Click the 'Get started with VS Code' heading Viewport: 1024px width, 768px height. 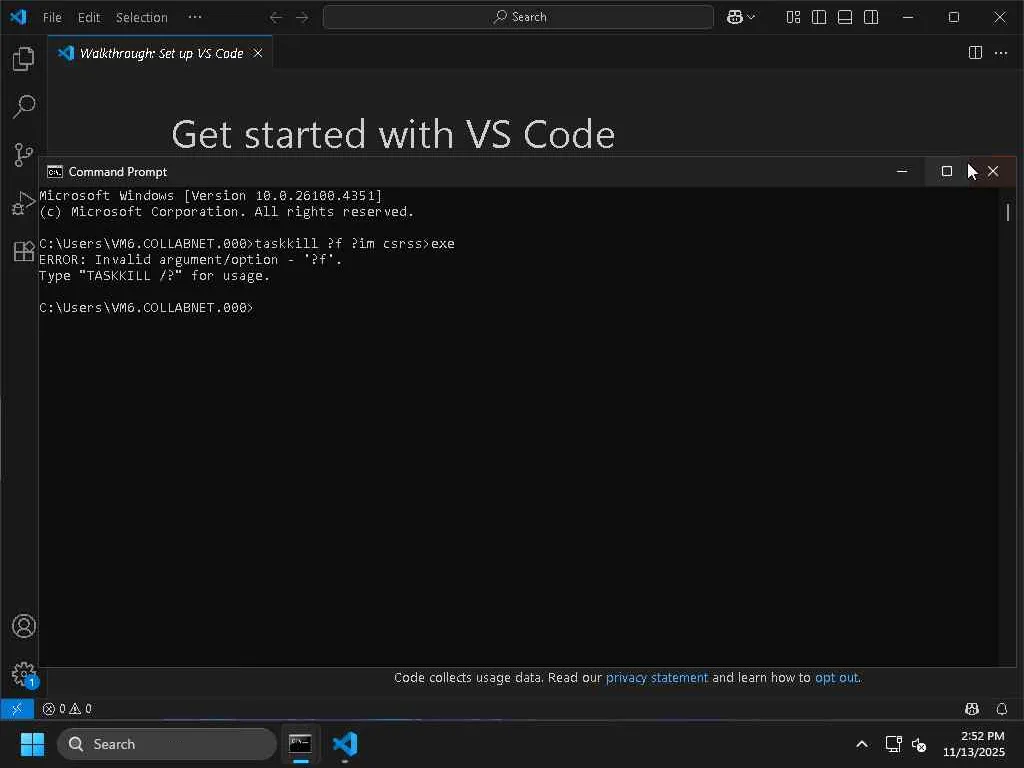393,135
